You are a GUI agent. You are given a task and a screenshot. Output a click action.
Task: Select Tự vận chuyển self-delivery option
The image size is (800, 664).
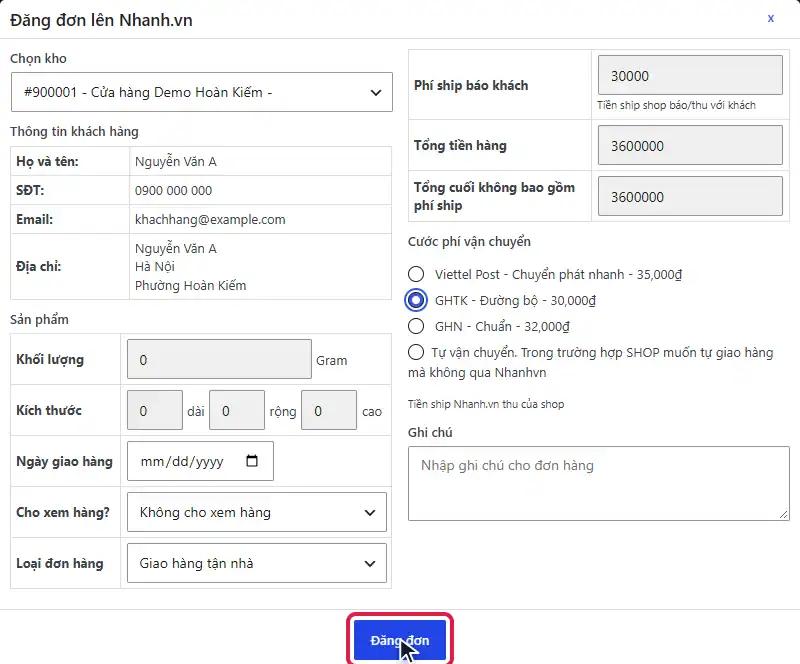tap(416, 352)
